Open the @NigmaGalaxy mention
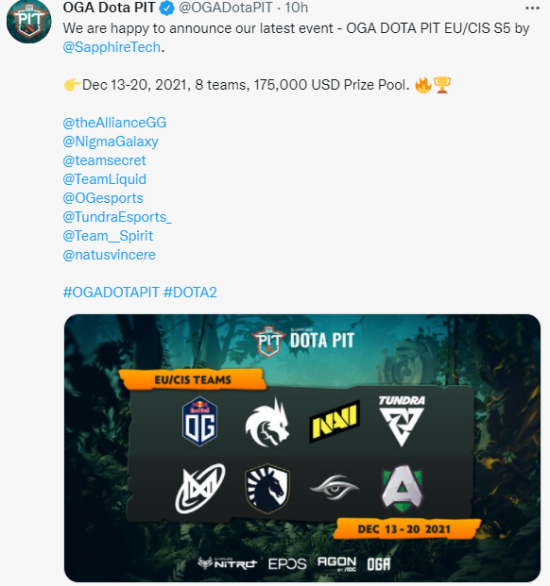550x586 pixels. [x=111, y=142]
